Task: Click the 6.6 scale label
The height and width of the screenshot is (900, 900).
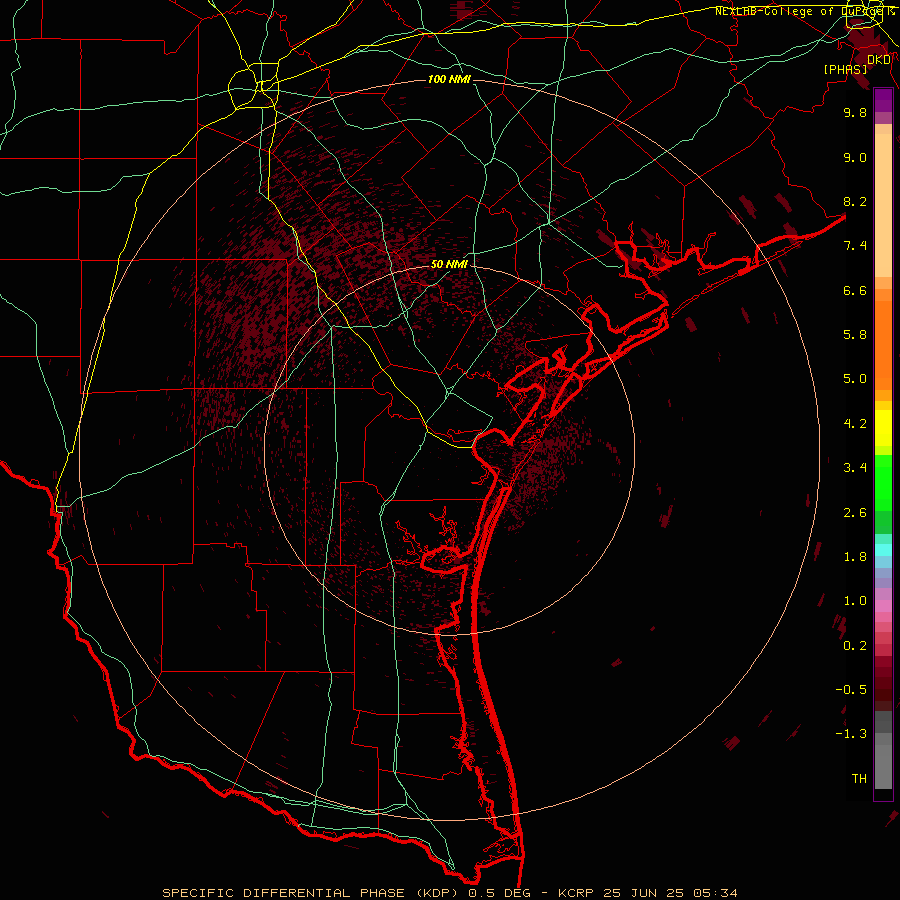Action: (855, 290)
